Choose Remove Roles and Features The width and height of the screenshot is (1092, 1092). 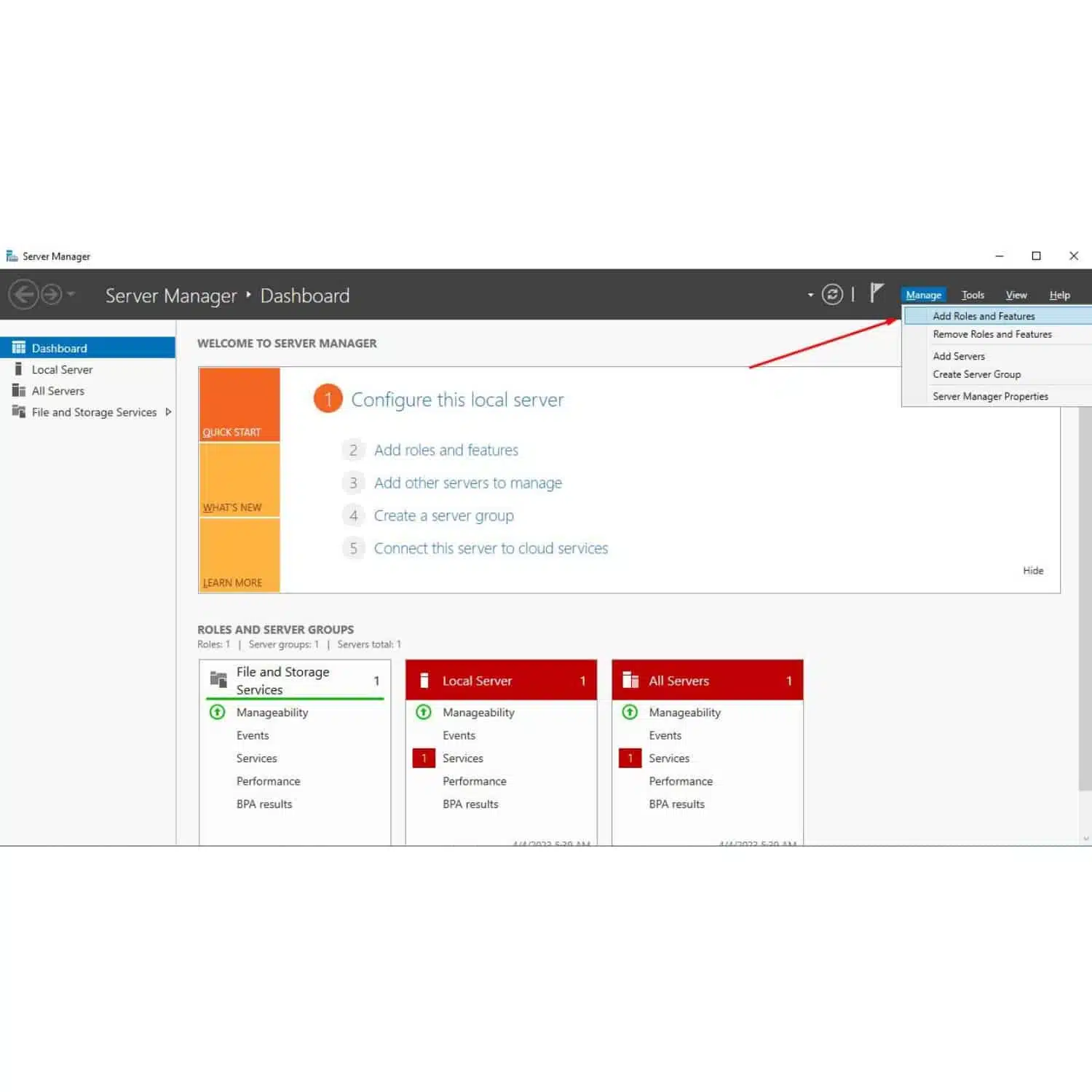pyautogui.click(x=997, y=334)
